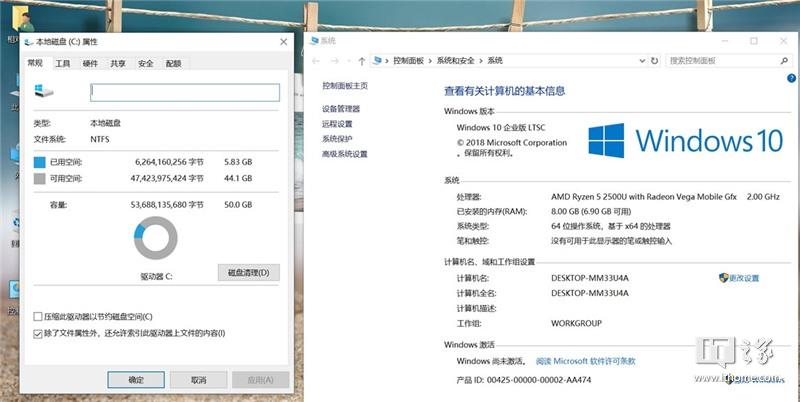Click the drive label input field
The image size is (800, 402).
[185, 92]
